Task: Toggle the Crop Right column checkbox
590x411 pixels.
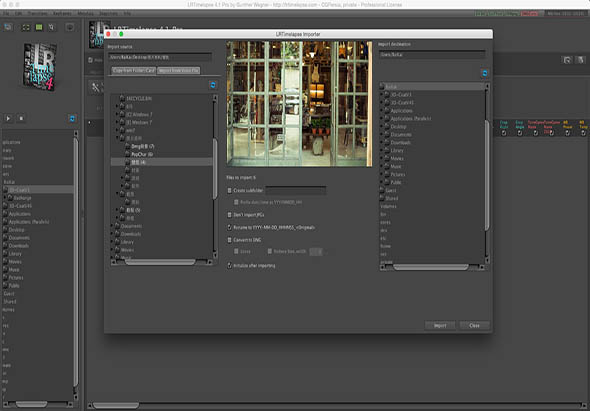Action: (x=504, y=133)
